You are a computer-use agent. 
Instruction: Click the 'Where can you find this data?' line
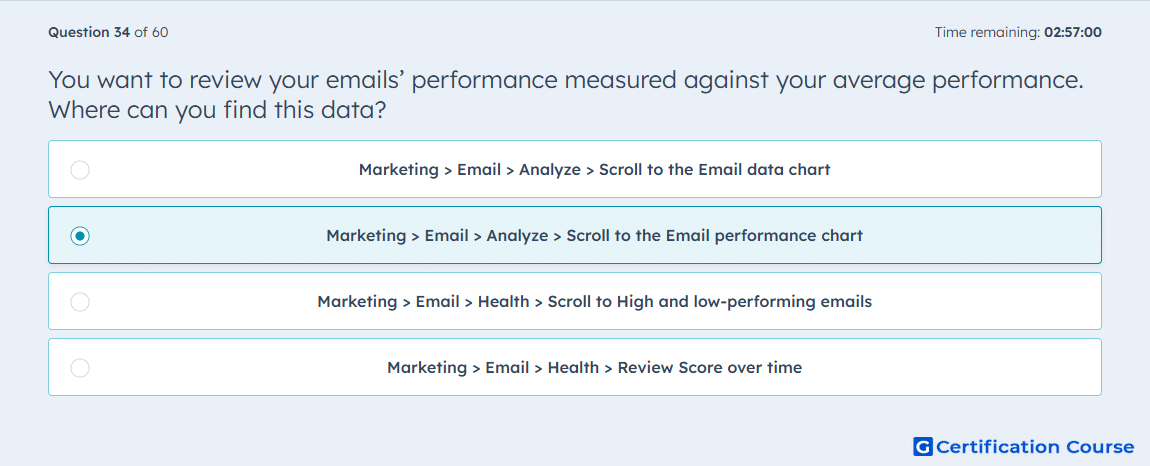[218, 111]
